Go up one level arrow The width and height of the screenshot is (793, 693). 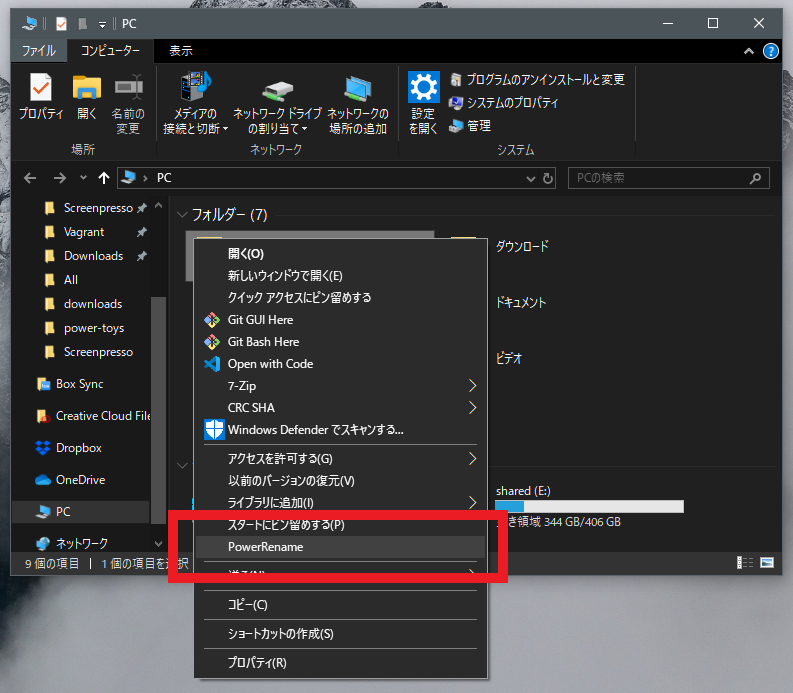pyautogui.click(x=104, y=178)
